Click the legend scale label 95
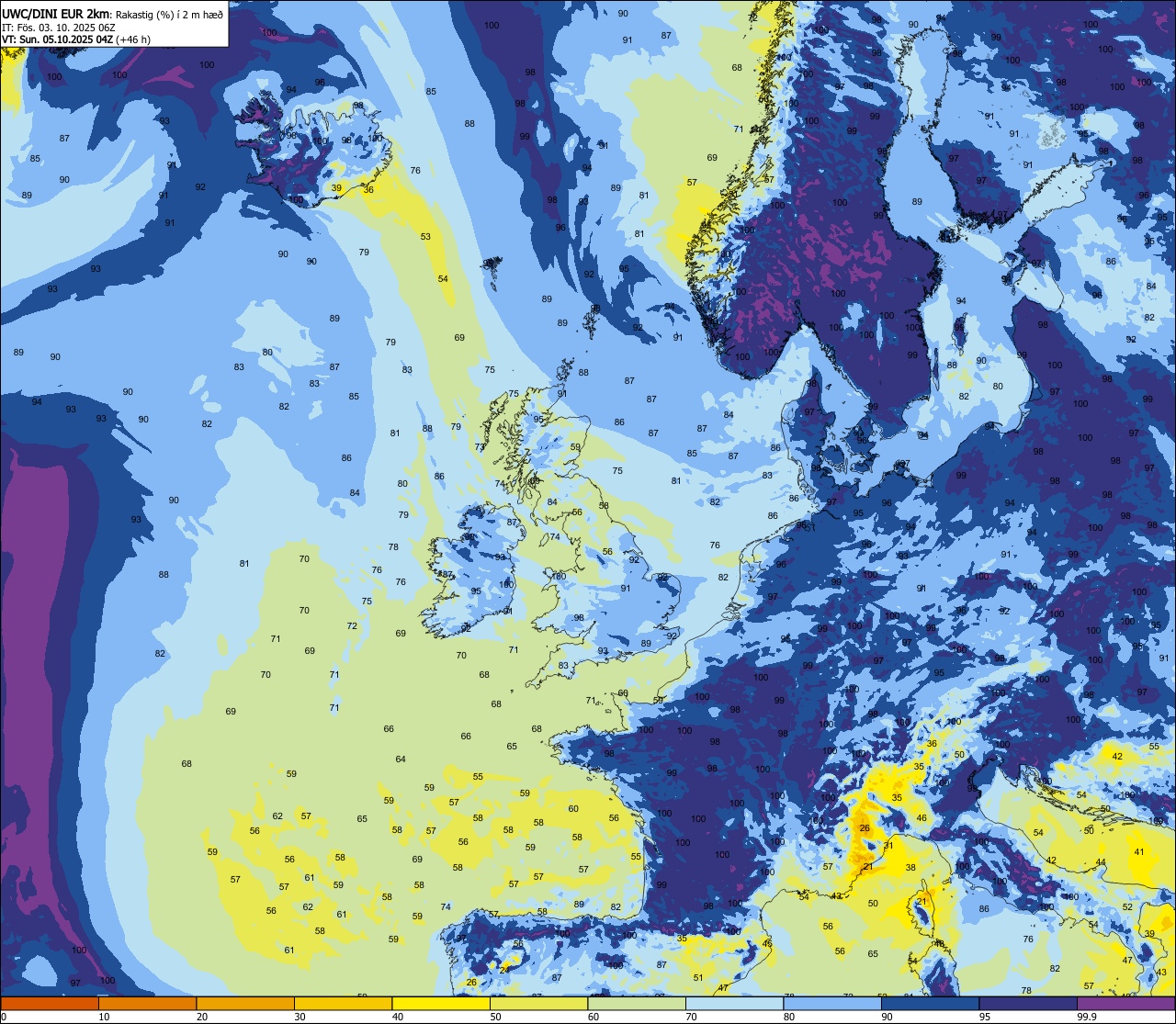 985,1017
